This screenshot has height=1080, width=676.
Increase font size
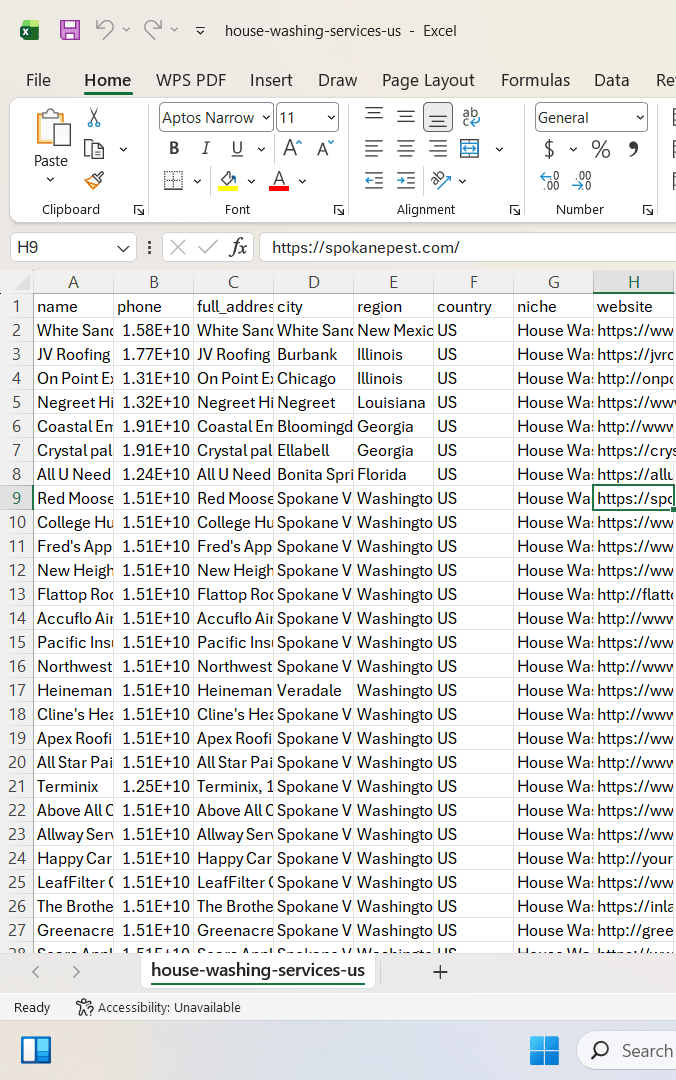point(291,148)
